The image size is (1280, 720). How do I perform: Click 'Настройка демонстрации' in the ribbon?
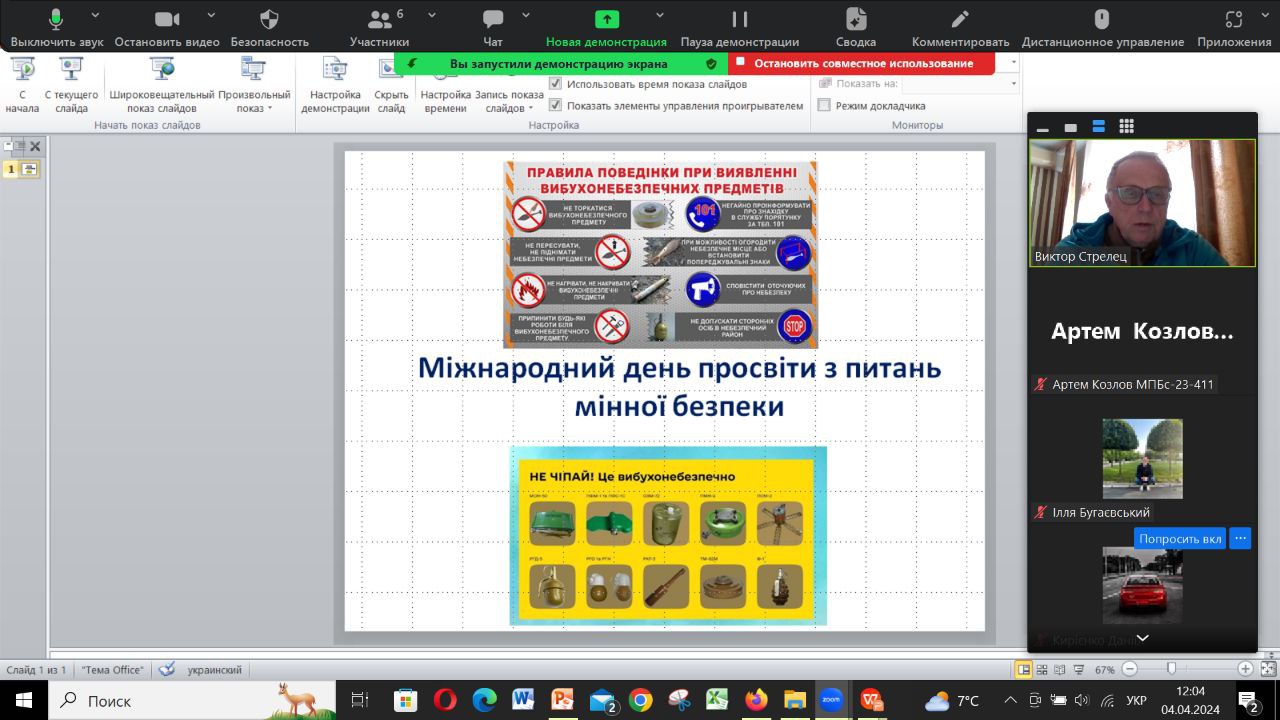335,86
